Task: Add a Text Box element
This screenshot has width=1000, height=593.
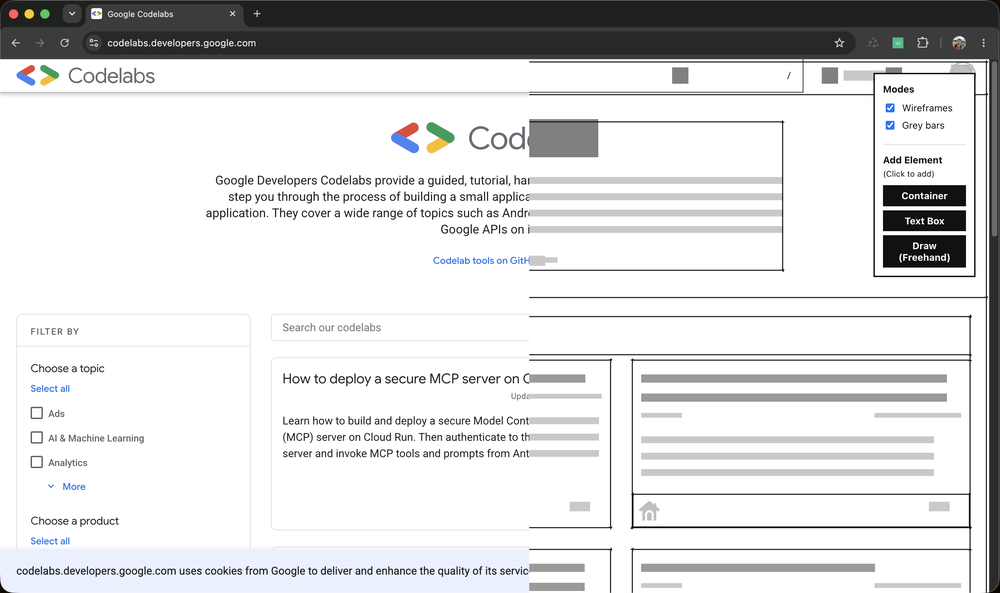Action: coord(924,221)
